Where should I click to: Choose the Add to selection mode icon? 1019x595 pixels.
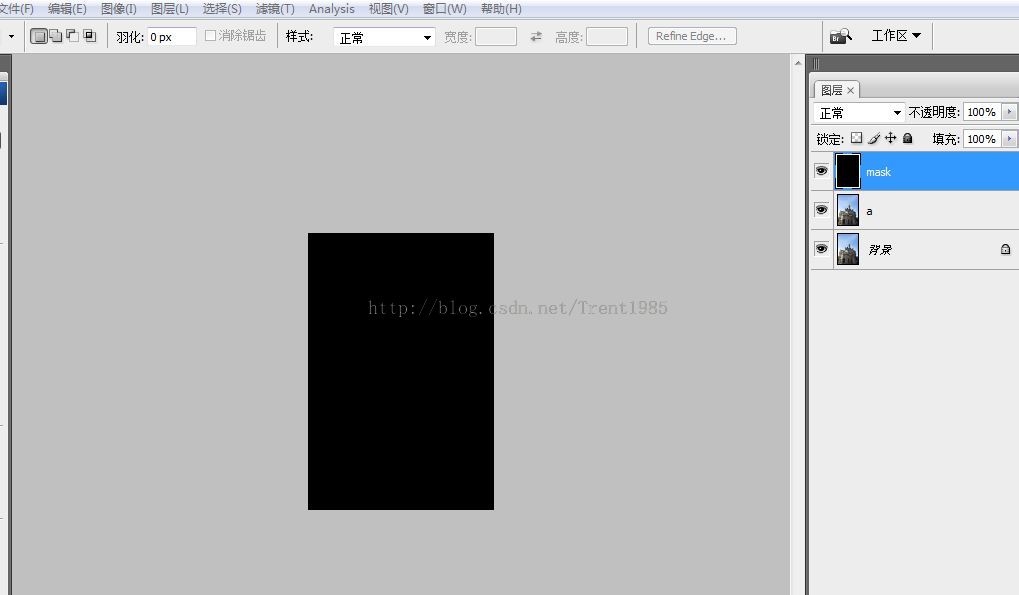click(57, 36)
